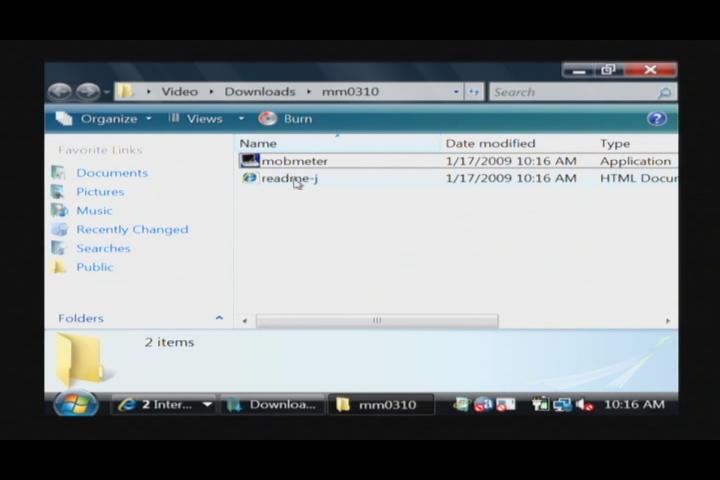Sort by the Date modified column header
Viewport: 720px width, 480px height.
[518, 143]
